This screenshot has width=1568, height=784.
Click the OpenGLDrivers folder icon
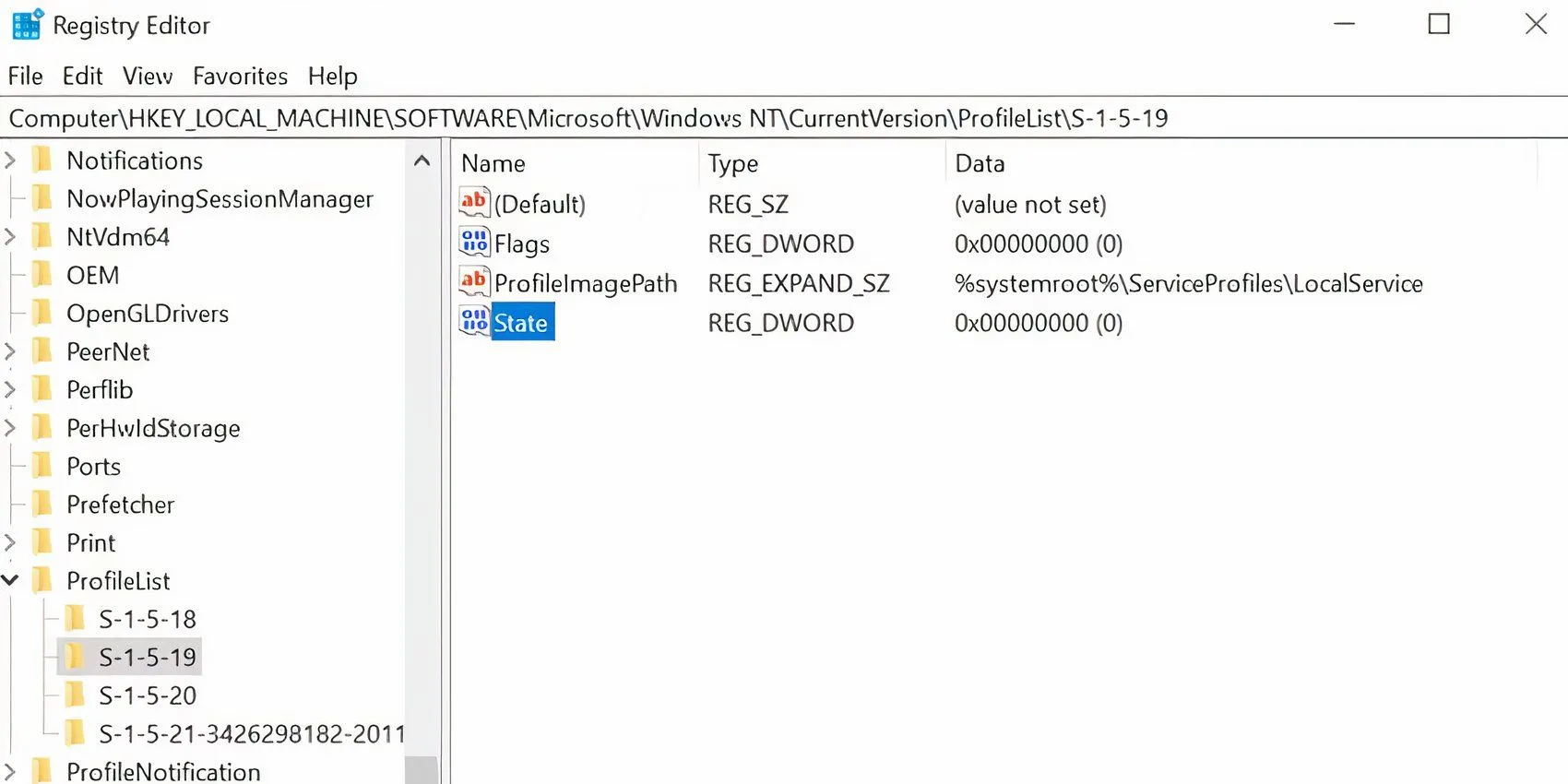pos(42,313)
